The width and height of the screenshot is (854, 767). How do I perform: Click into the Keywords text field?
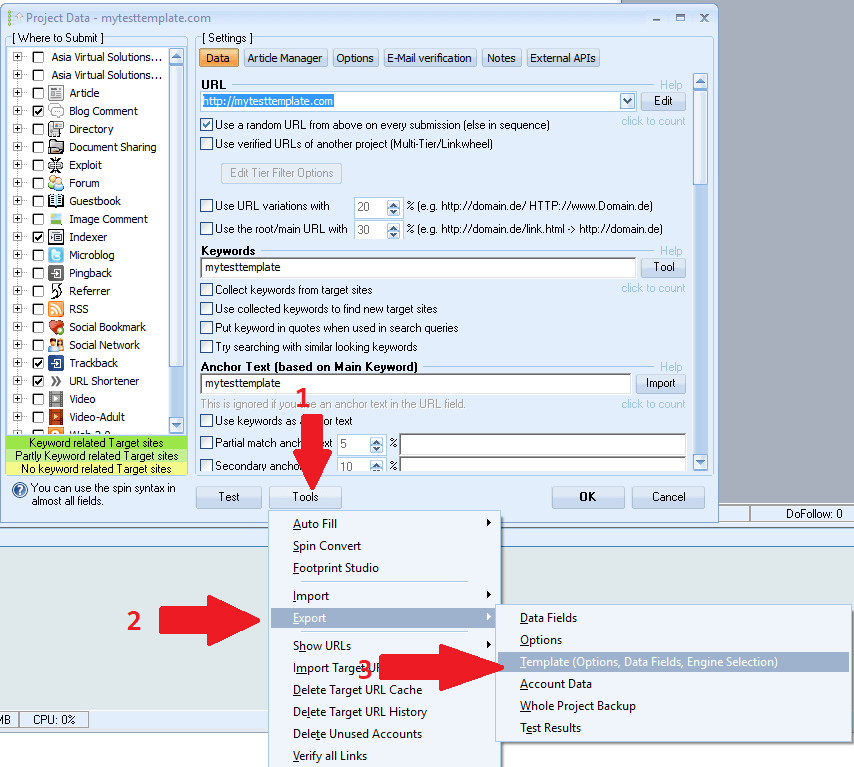pyautogui.click(x=418, y=268)
